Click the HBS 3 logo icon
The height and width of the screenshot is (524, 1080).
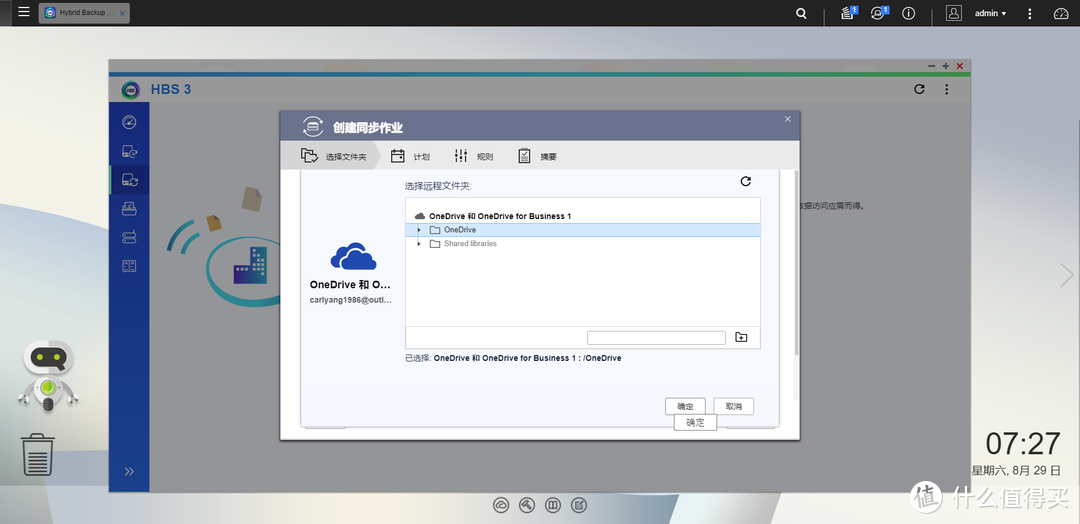[131, 90]
